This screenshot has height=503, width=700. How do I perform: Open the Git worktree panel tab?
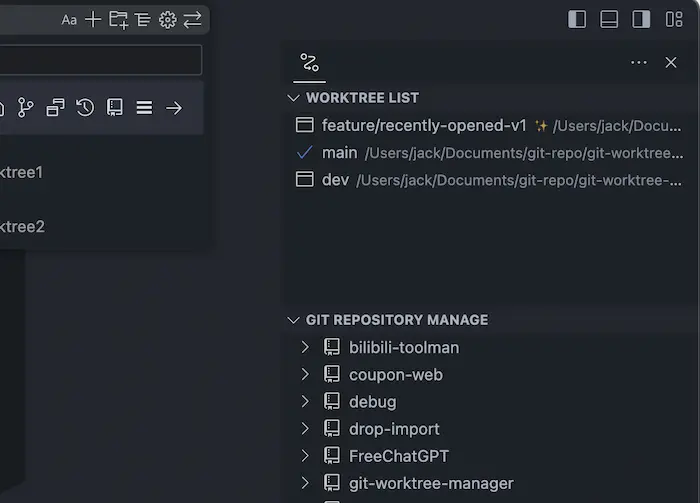click(x=309, y=63)
